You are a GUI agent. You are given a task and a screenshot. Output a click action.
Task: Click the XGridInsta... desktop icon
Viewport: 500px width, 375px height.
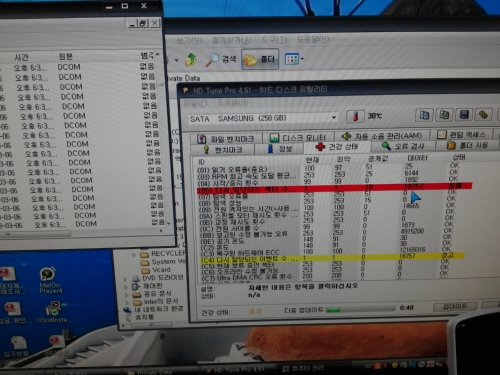[53, 312]
